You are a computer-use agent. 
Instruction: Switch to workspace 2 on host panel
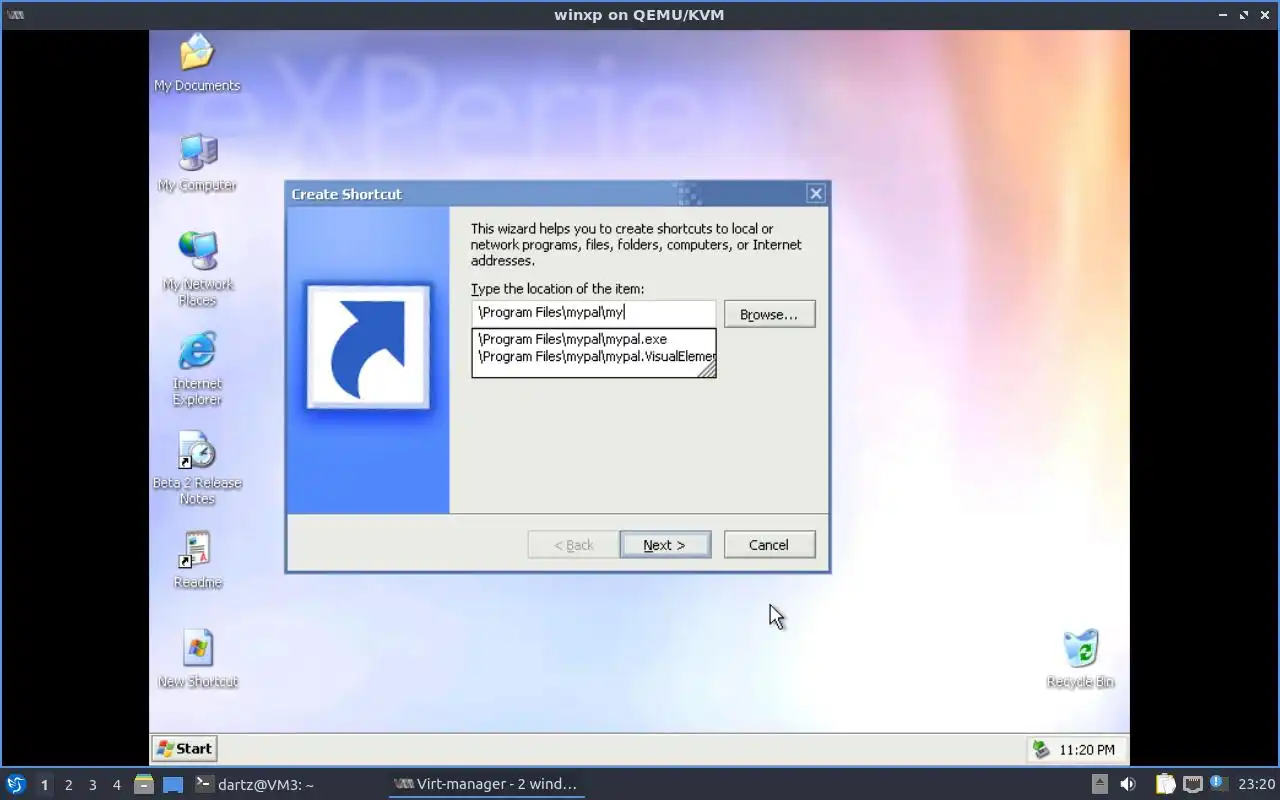point(68,785)
